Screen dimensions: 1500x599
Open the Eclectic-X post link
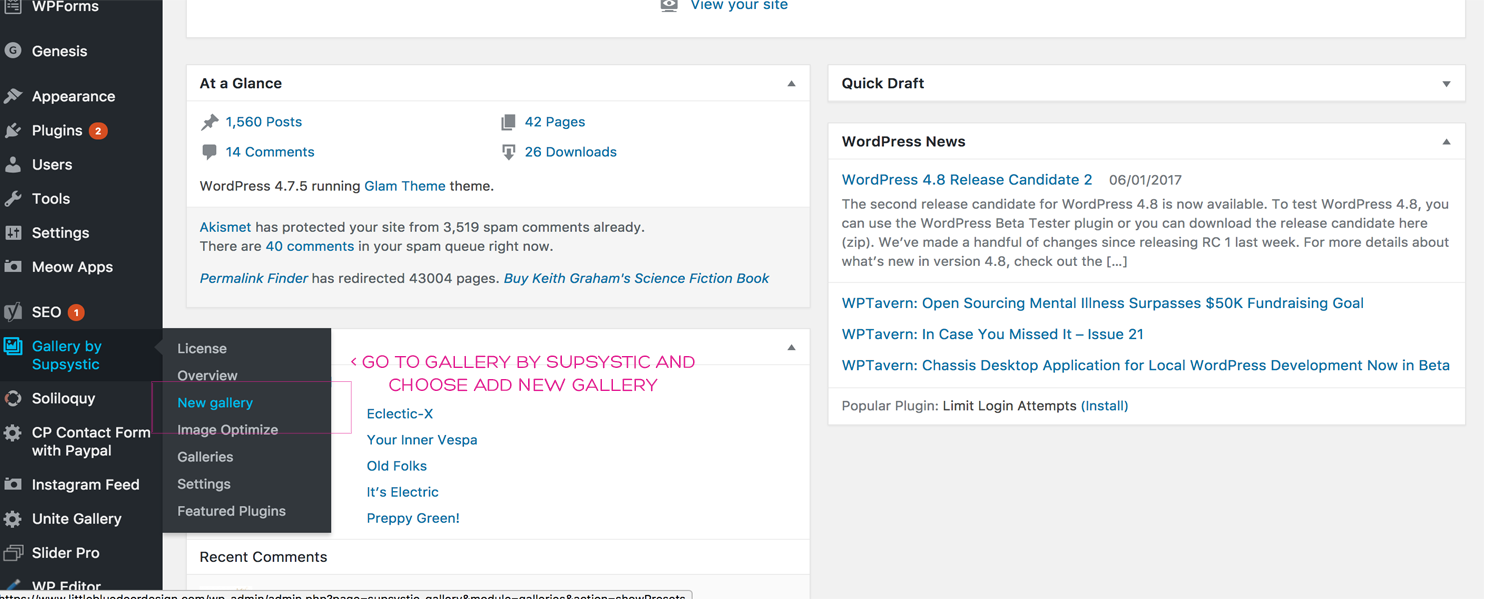[400, 414]
